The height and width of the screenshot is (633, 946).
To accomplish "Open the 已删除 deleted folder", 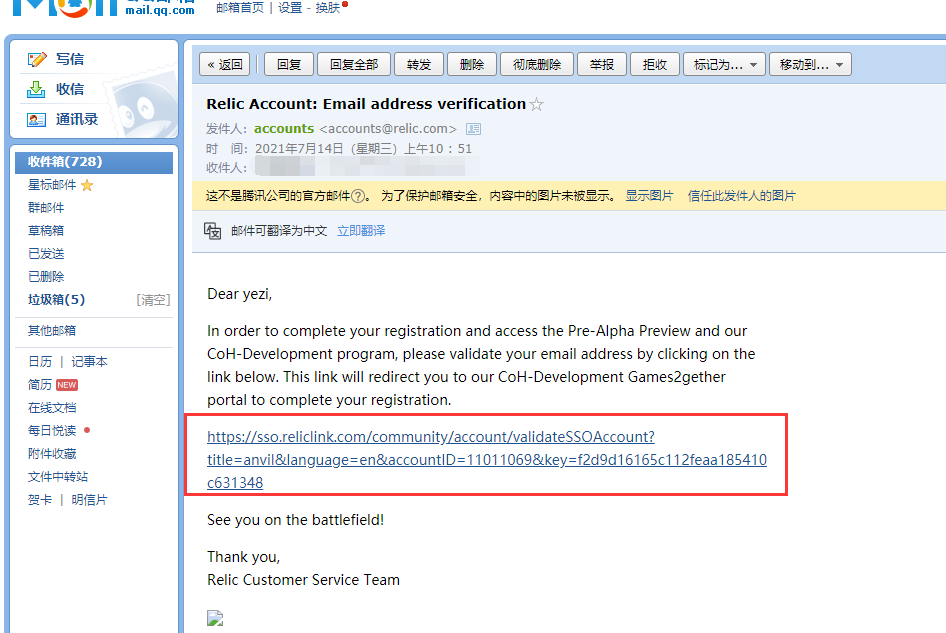I will click(x=46, y=276).
